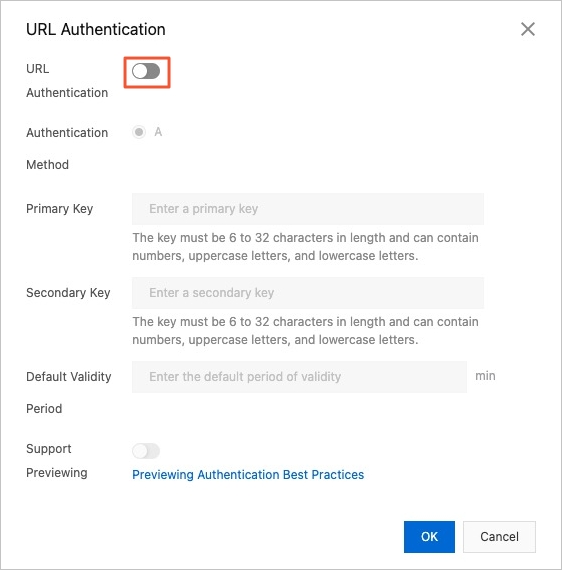Click the Authentication Method label
Viewport: 562px width, 570px height.
67,149
